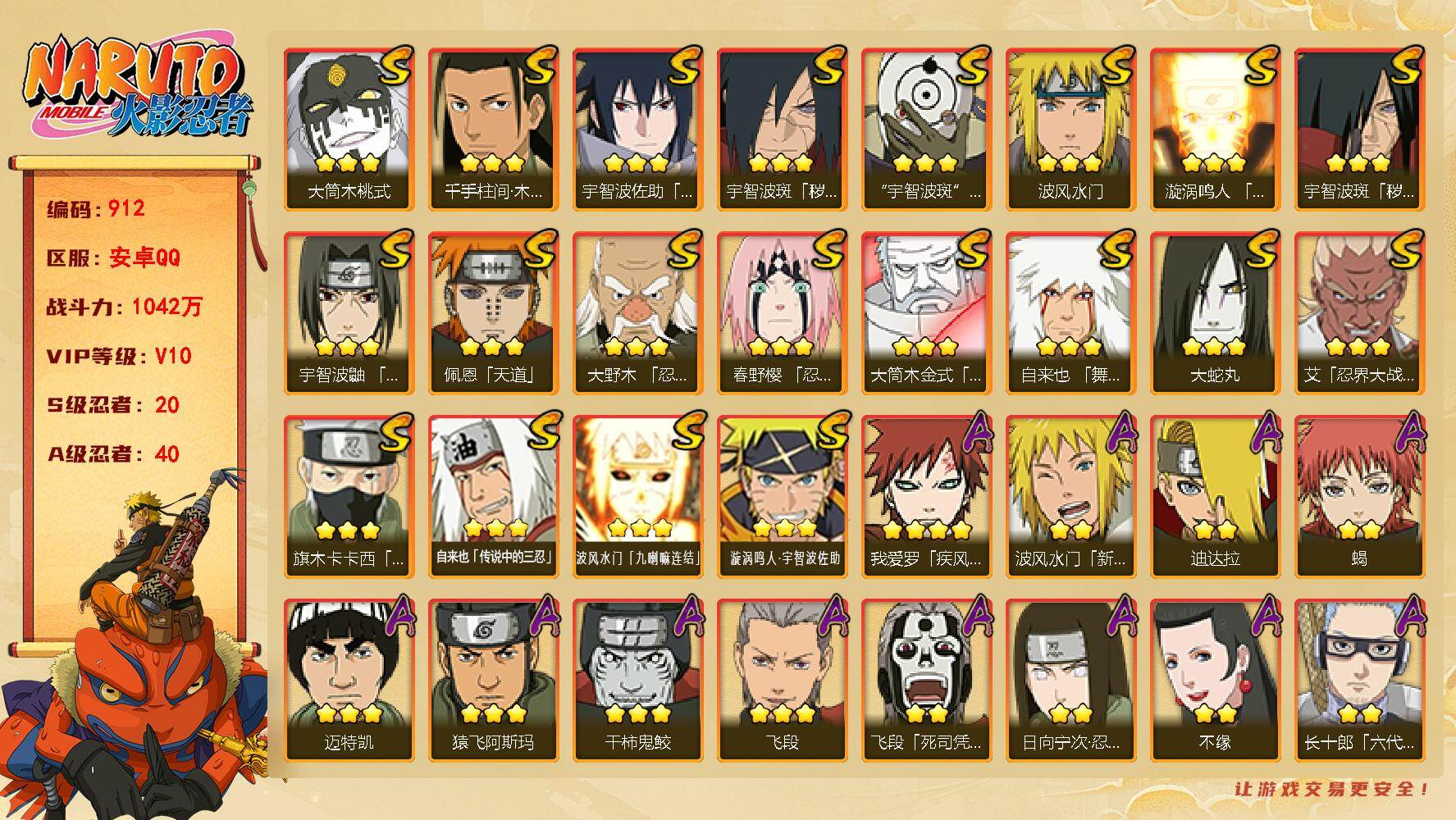The image size is (1456, 820).
Task: Click the 佩恩「天道」 portrait
Action: coord(493,312)
